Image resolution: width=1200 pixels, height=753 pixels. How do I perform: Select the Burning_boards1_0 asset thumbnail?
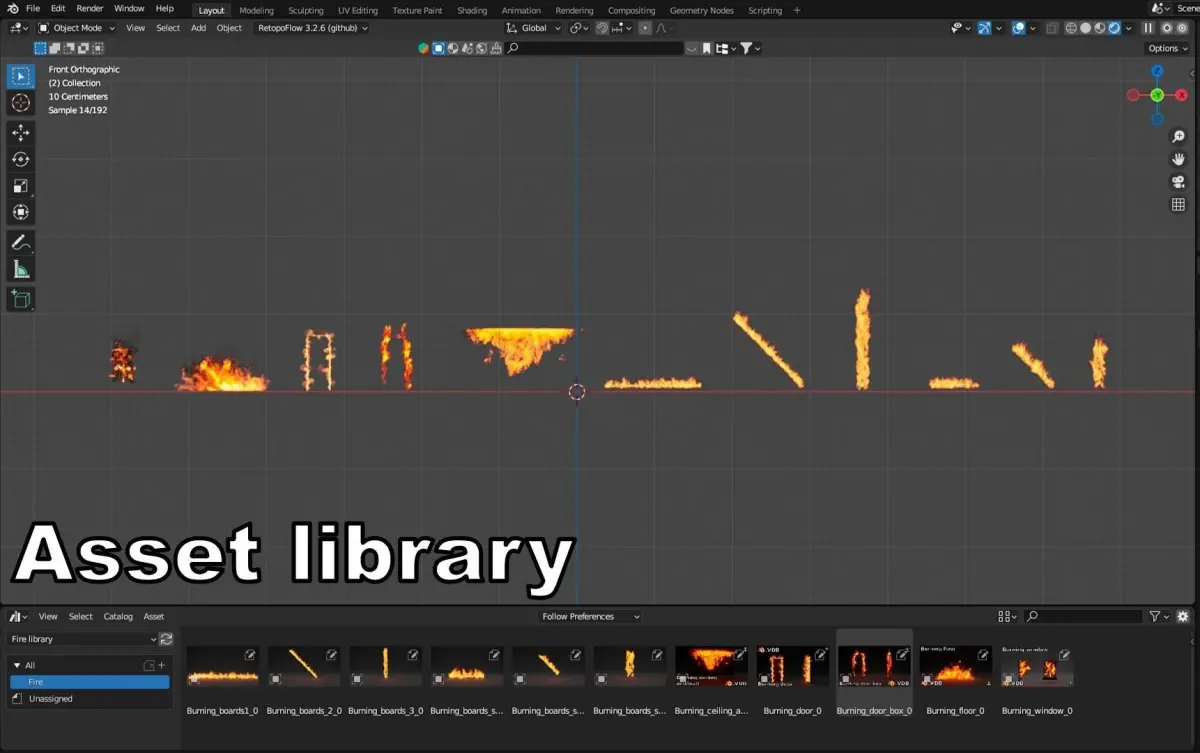222,666
